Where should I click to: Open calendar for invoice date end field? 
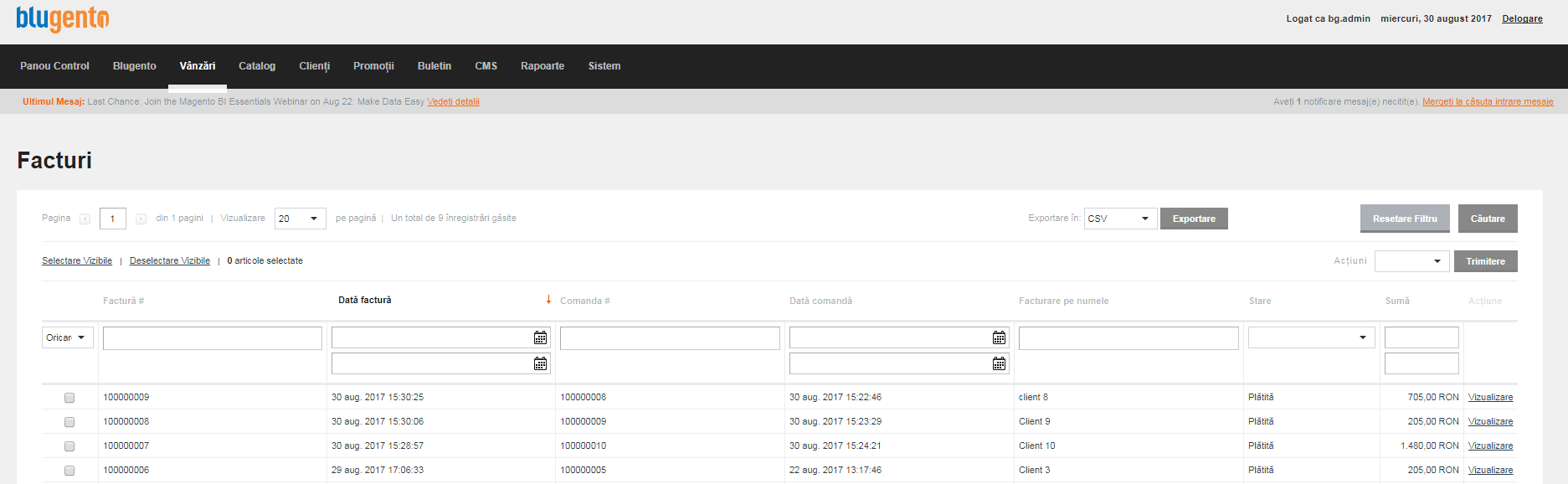[x=540, y=363]
